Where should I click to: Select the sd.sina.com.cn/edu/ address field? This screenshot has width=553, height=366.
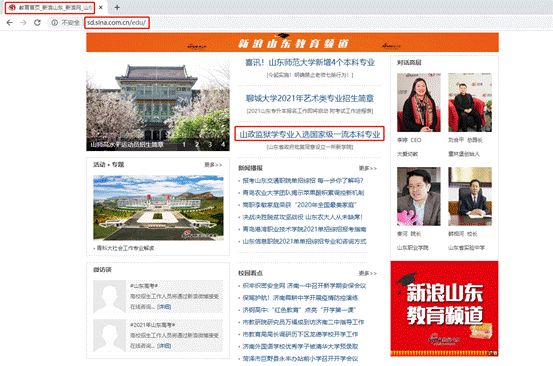pyautogui.click(x=117, y=23)
